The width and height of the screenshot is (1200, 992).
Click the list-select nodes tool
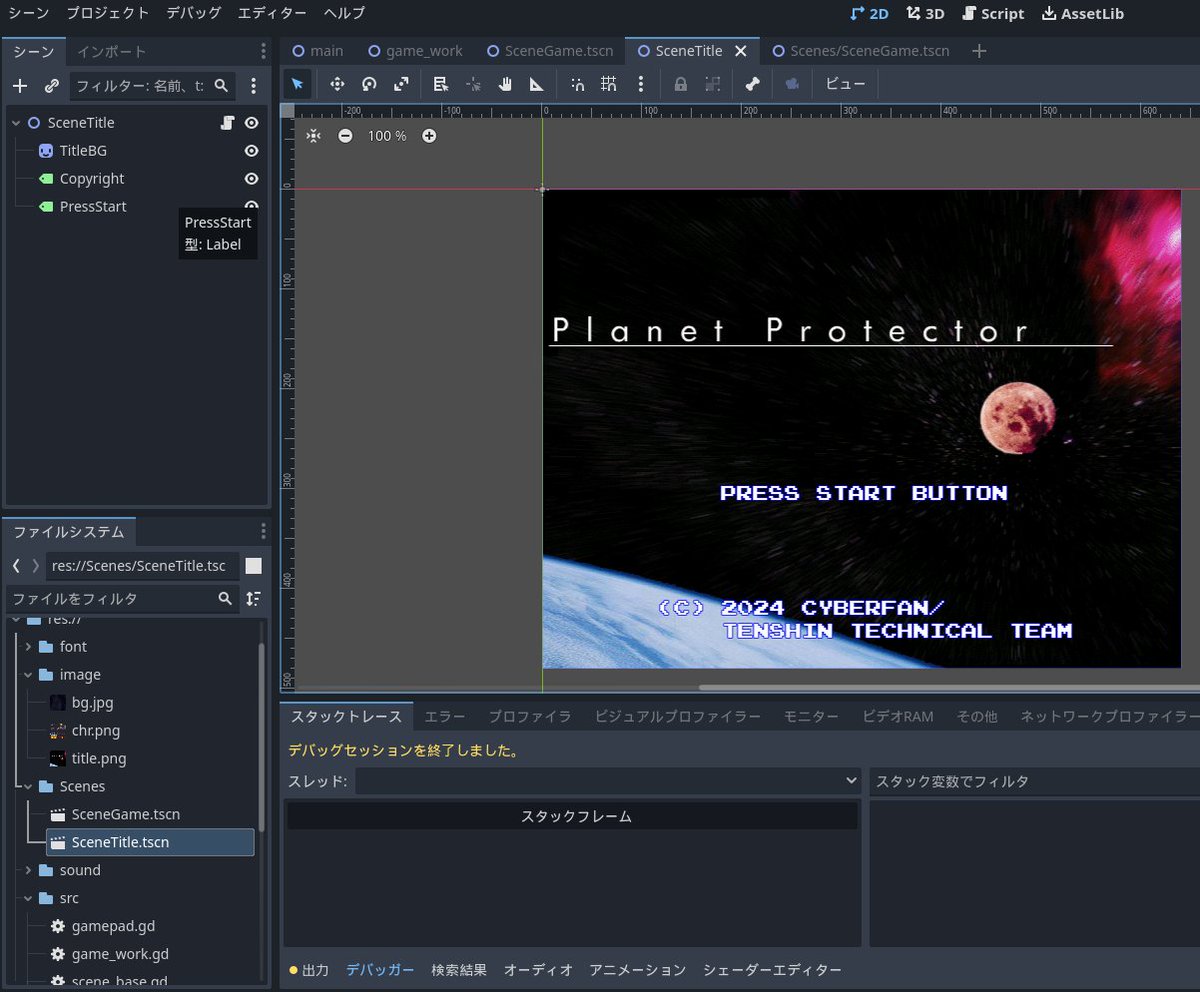point(441,84)
